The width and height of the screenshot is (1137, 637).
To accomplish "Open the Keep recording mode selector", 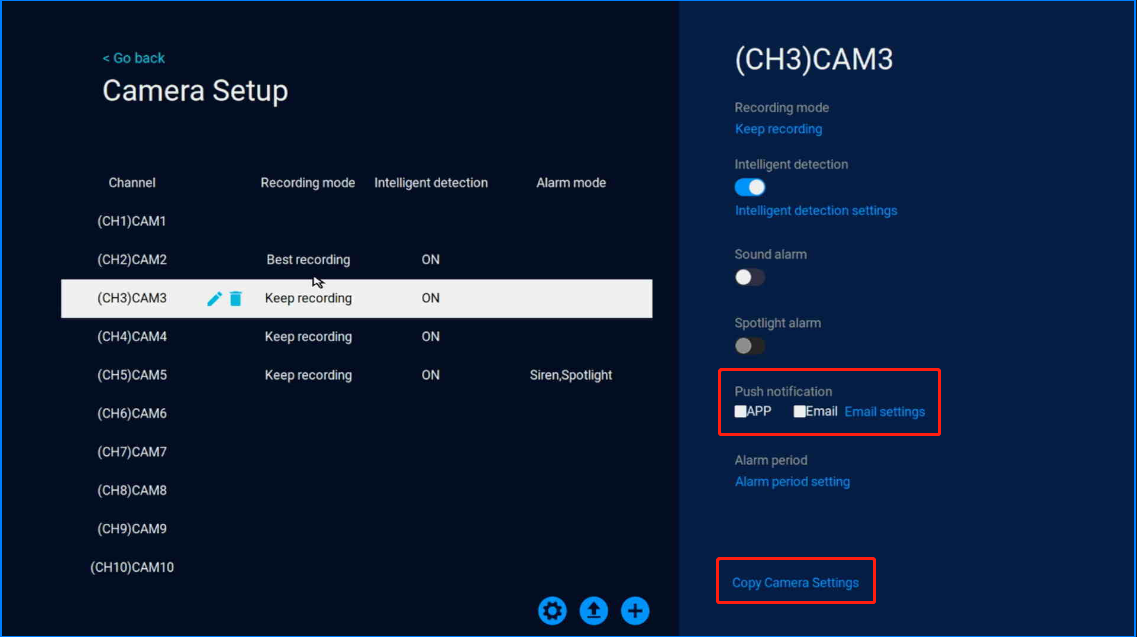I will [x=778, y=129].
